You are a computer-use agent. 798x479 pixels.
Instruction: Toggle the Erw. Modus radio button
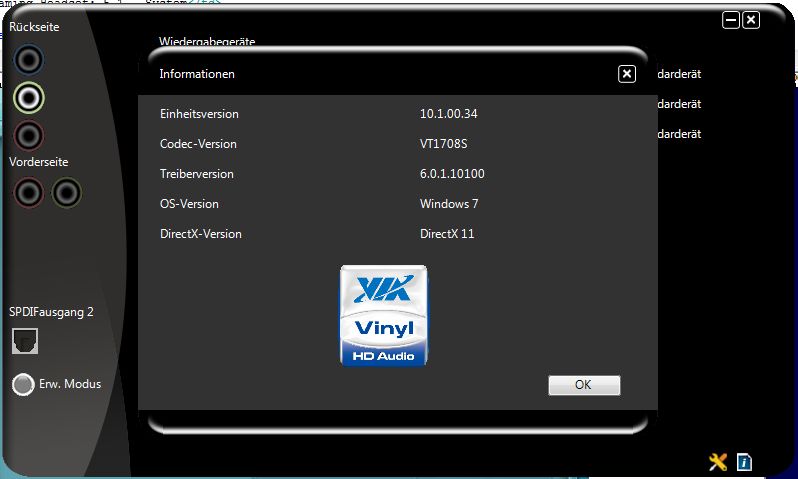pos(23,384)
